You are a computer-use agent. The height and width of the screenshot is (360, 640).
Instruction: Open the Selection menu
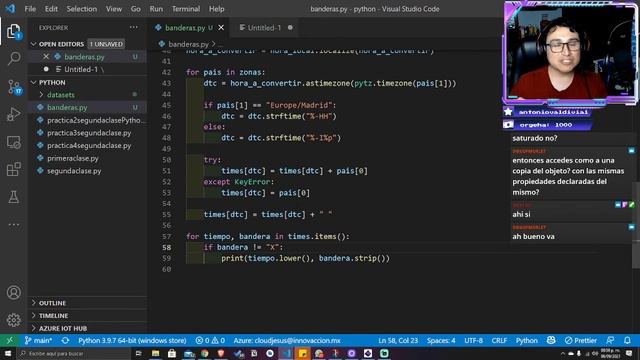coord(82,9)
